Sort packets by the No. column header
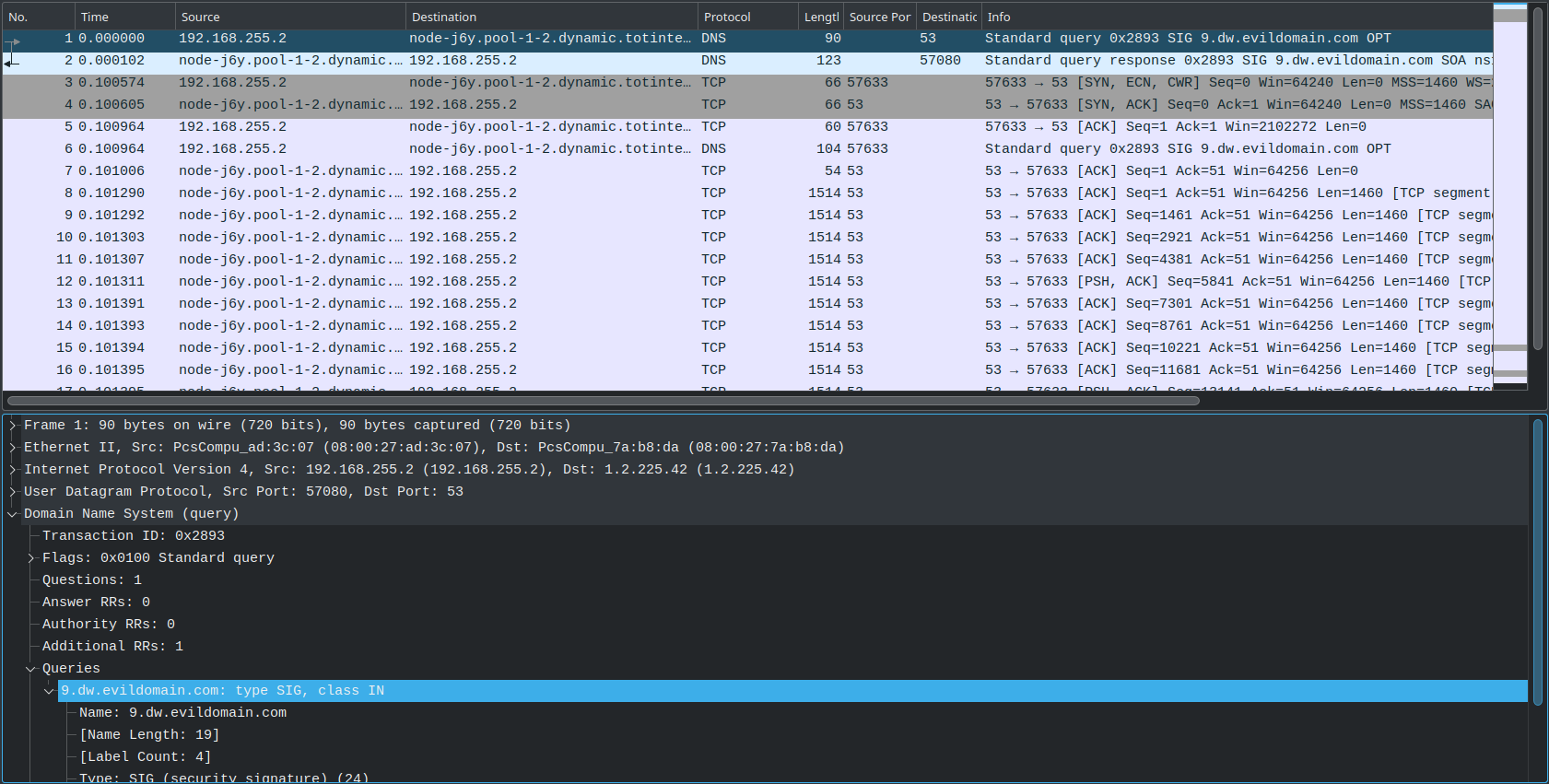The width and height of the screenshot is (1549, 784). click(38, 17)
